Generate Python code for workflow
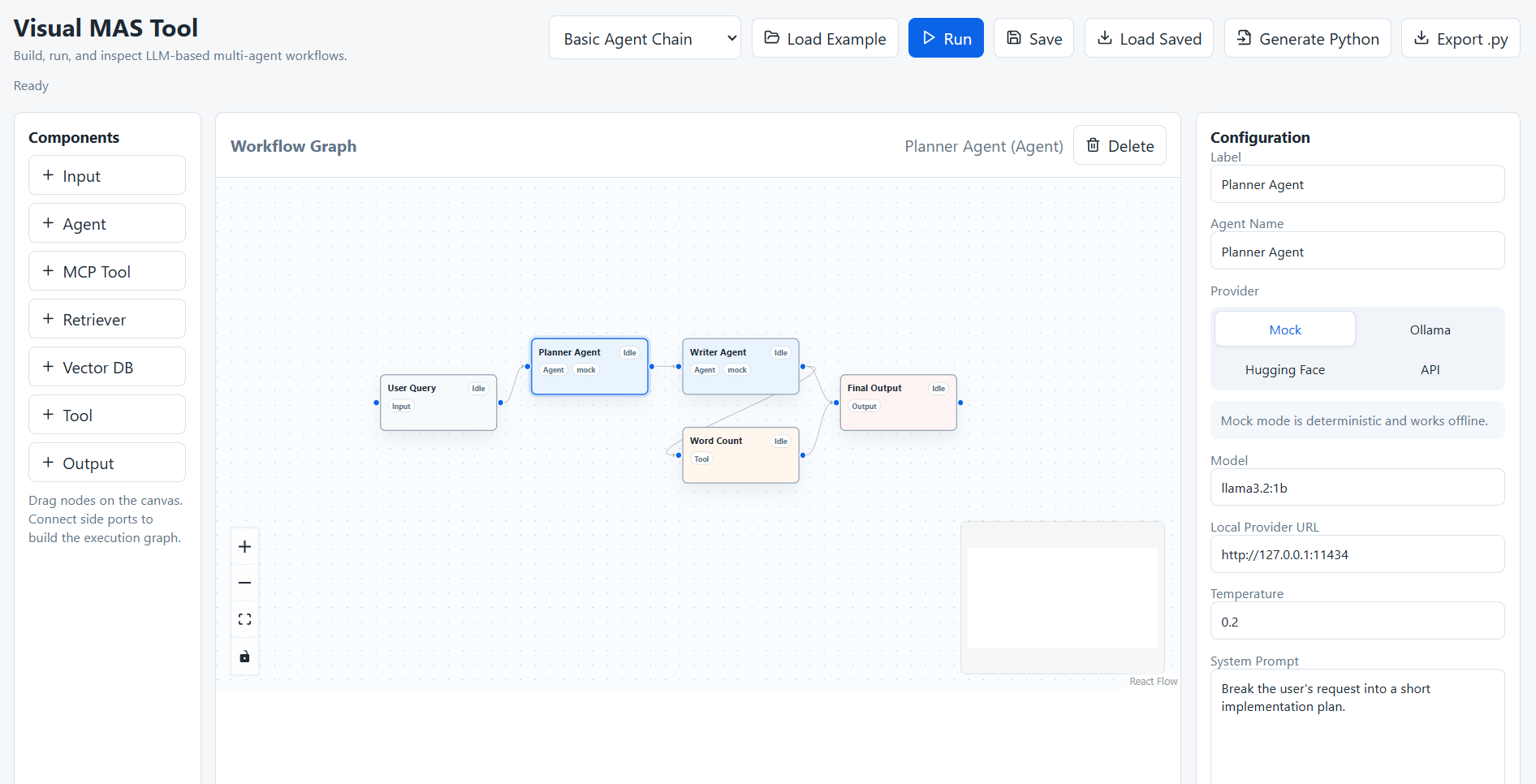Screen dimensions: 1536x784 click(1307, 38)
